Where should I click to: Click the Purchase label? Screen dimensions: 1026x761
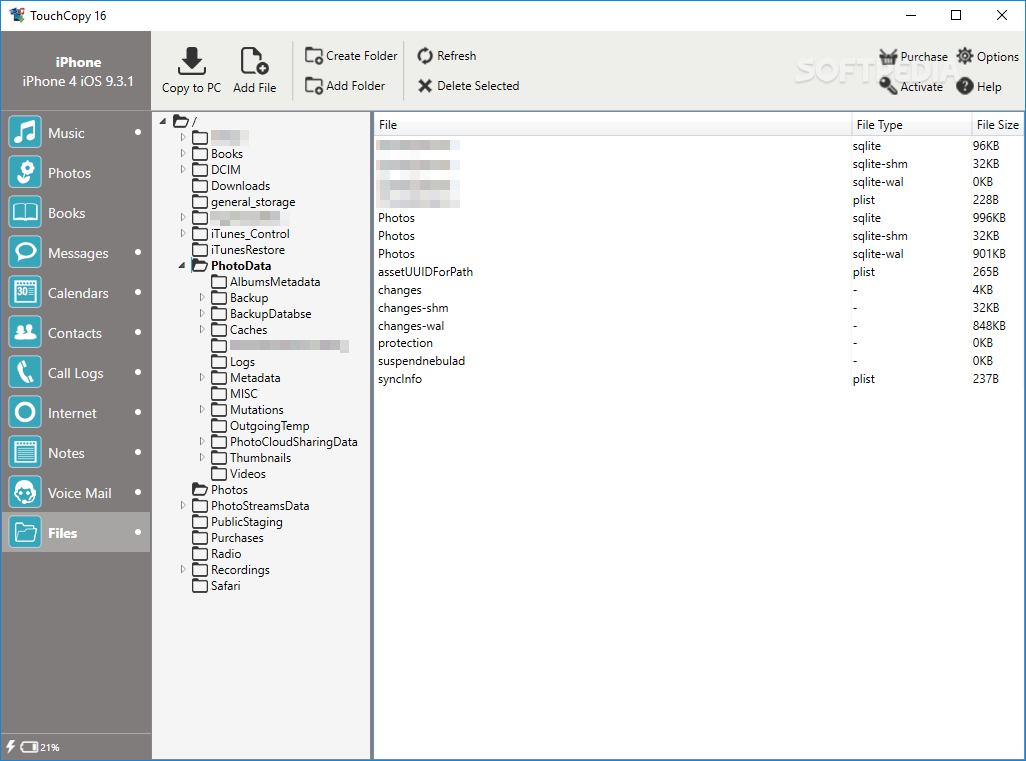click(x=924, y=56)
